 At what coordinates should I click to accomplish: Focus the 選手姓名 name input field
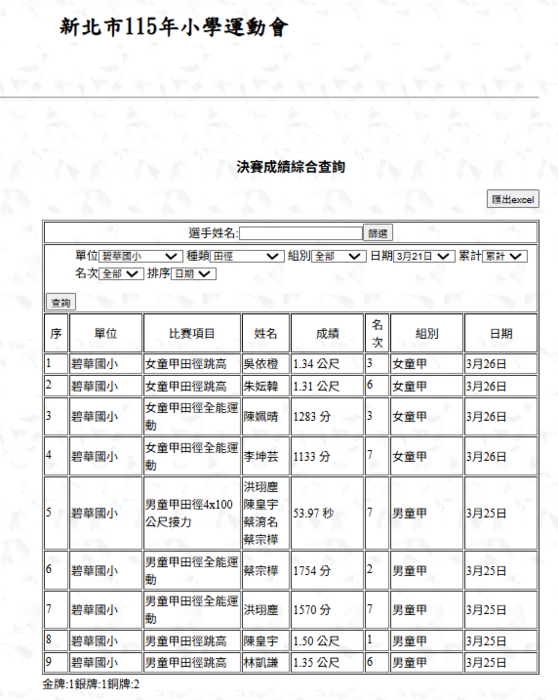pyautogui.click(x=301, y=233)
